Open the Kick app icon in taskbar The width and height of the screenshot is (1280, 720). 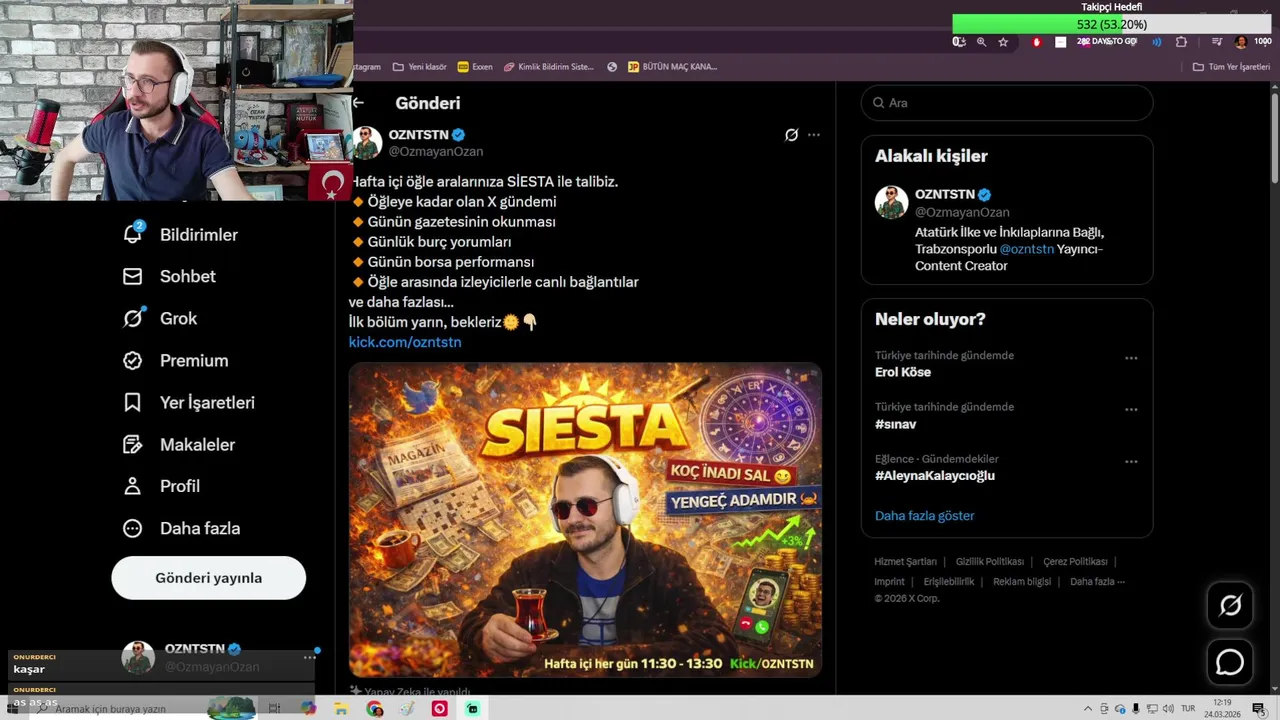(x=472, y=708)
